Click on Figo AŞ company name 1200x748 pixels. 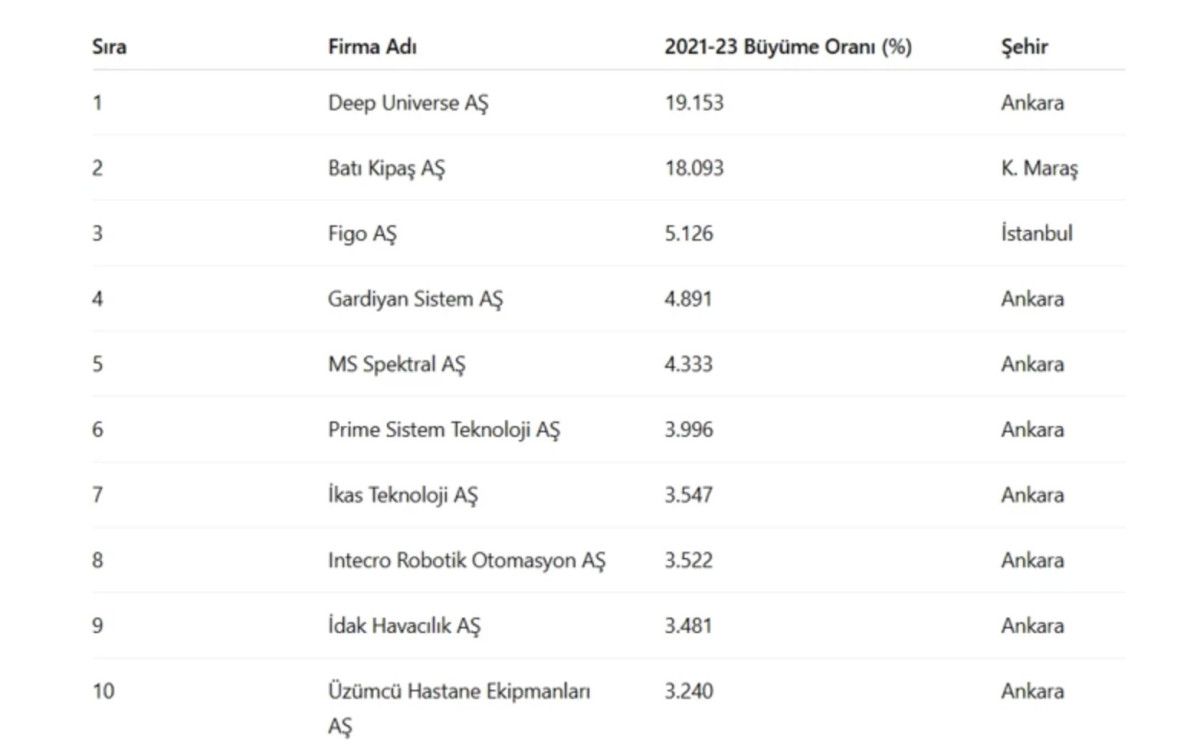[x=362, y=234]
